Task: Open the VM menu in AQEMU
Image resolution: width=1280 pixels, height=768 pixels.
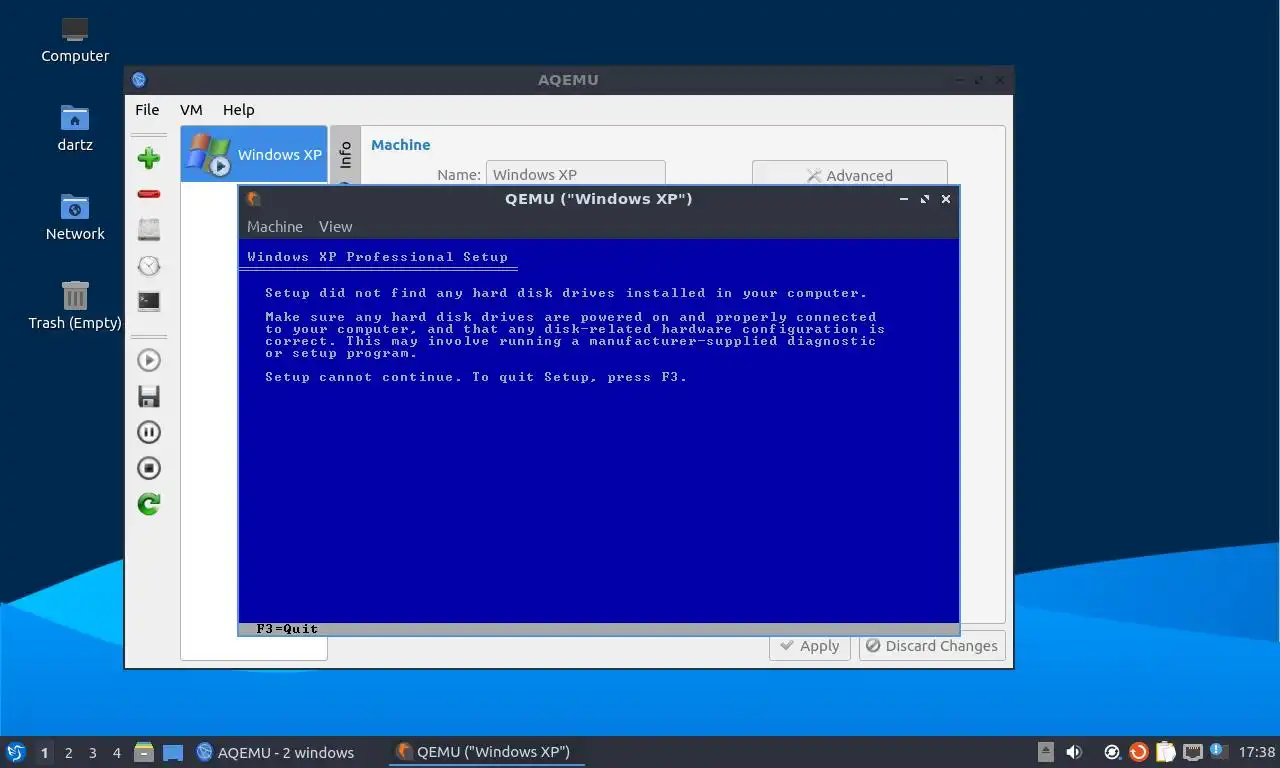Action: (x=191, y=110)
